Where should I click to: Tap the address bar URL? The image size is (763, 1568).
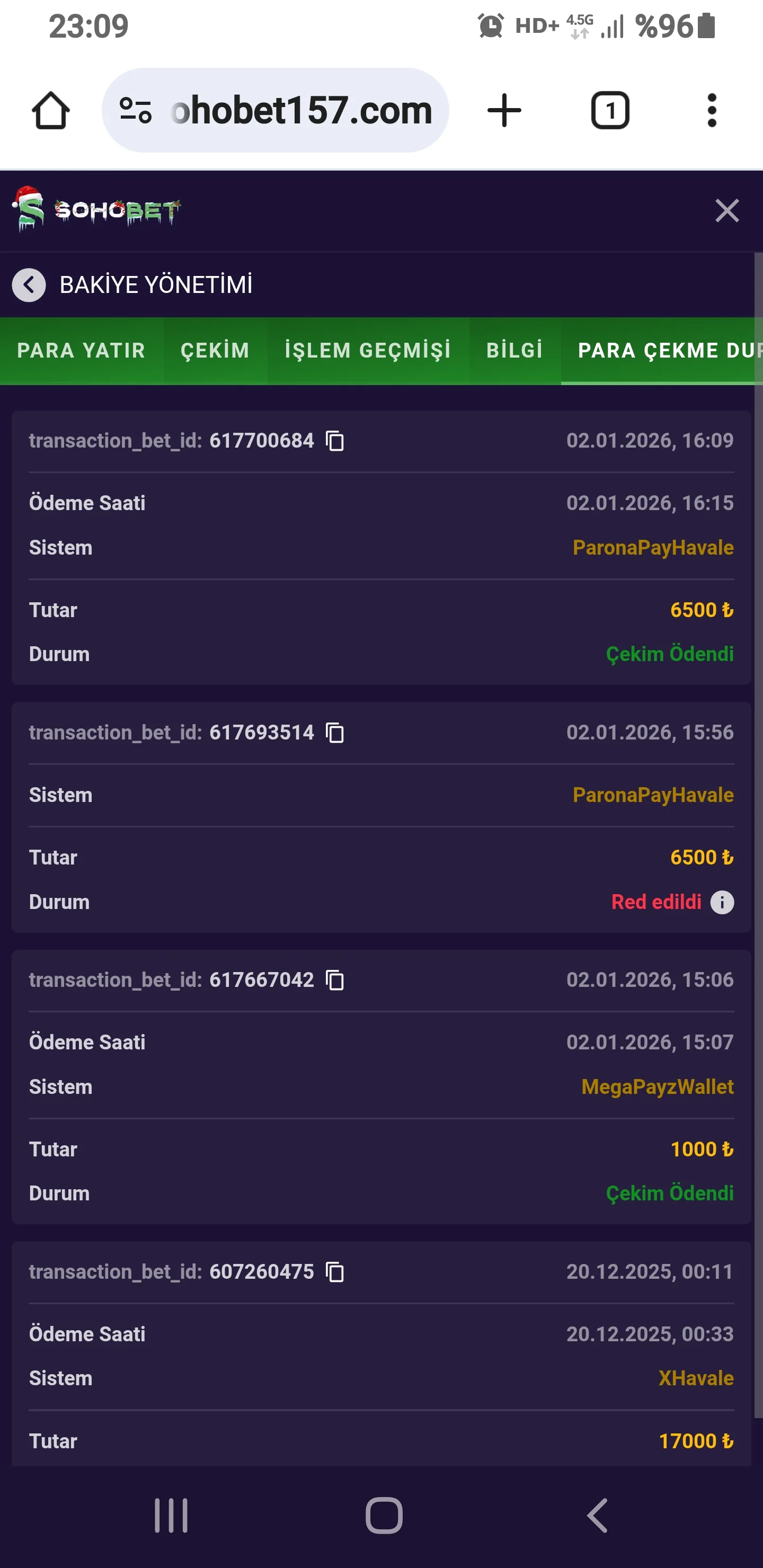[x=302, y=111]
